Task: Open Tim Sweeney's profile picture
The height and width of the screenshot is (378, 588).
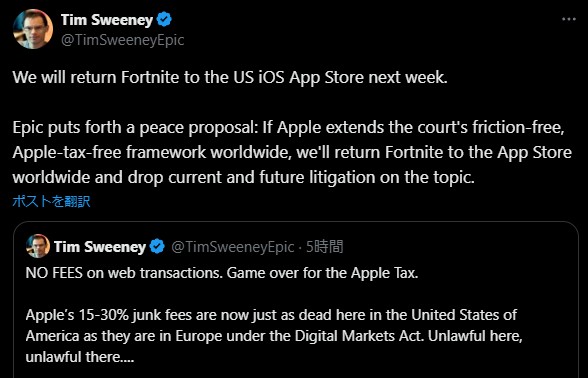Action: [33, 29]
